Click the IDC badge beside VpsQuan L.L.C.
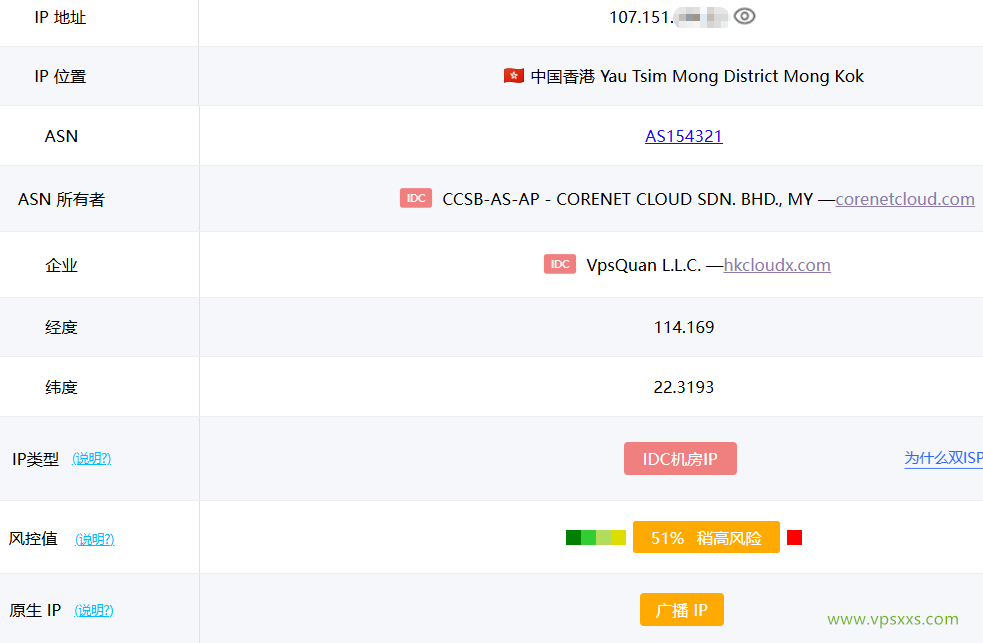983x643 pixels. pos(559,264)
